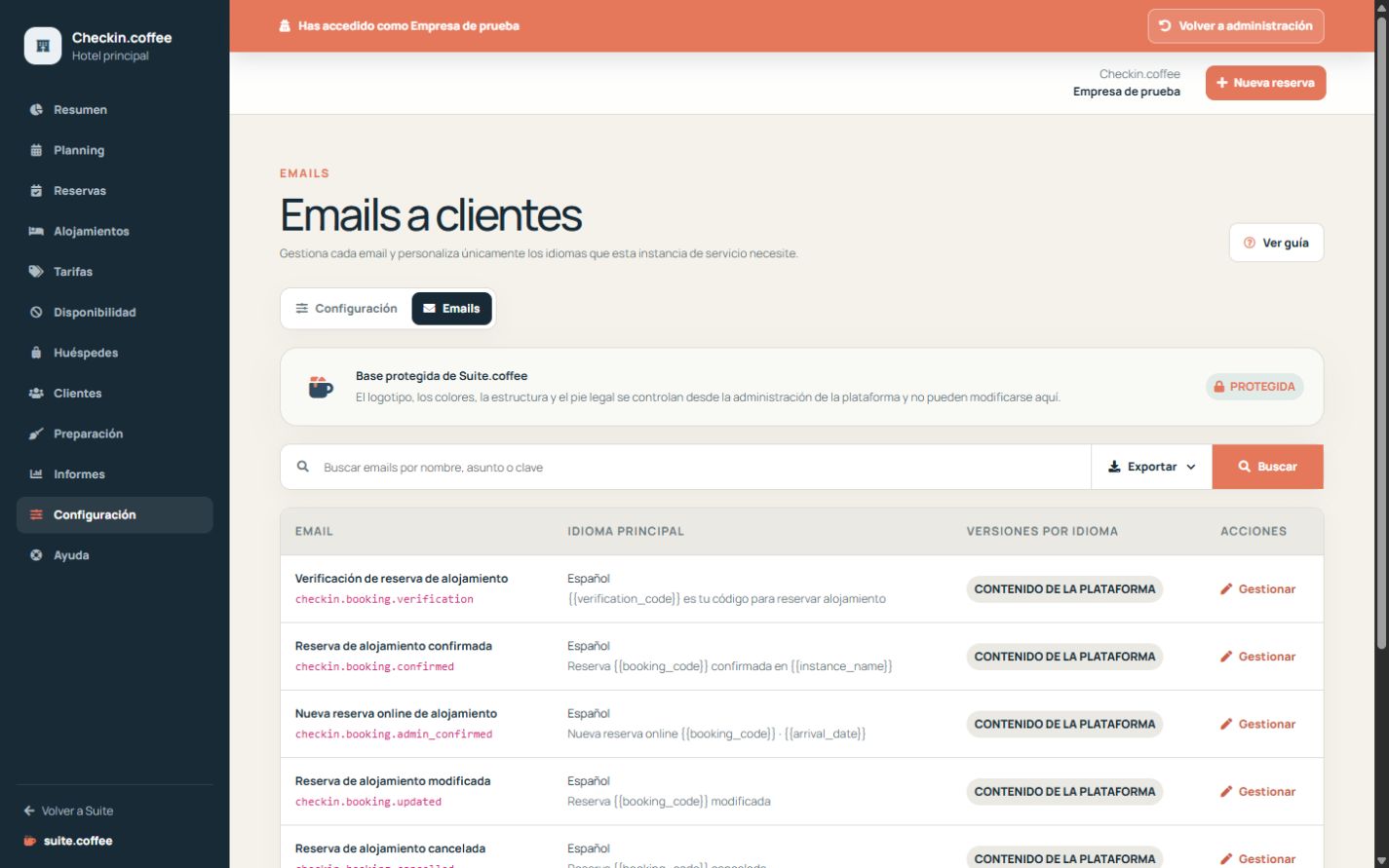Click the checkin.booking.updated key text

pyautogui.click(x=368, y=802)
